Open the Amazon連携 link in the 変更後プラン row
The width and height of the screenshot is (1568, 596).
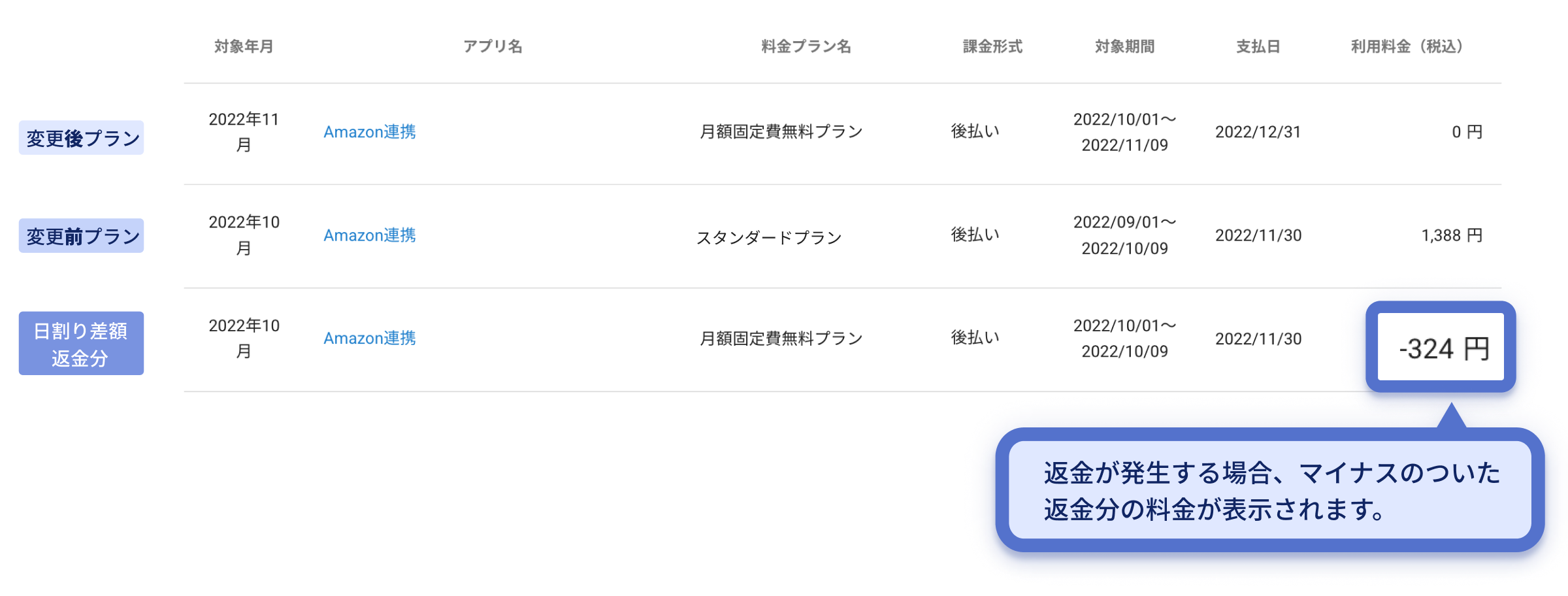(369, 131)
